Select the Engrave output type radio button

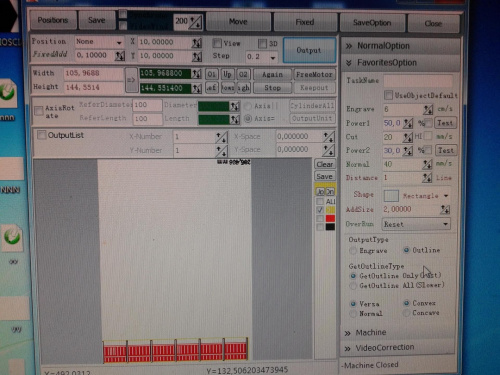(353, 250)
